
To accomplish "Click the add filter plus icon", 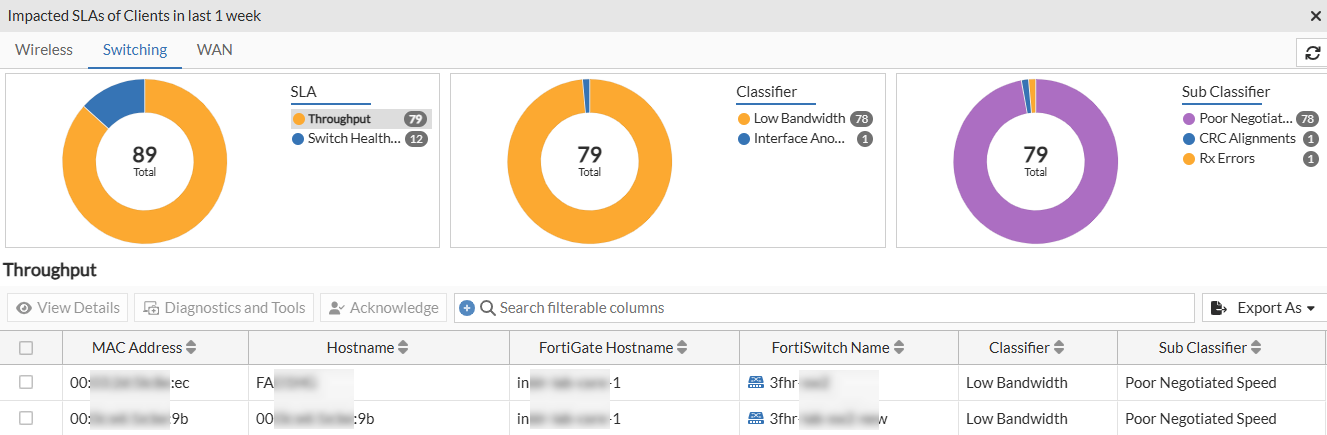I will click(467, 308).
